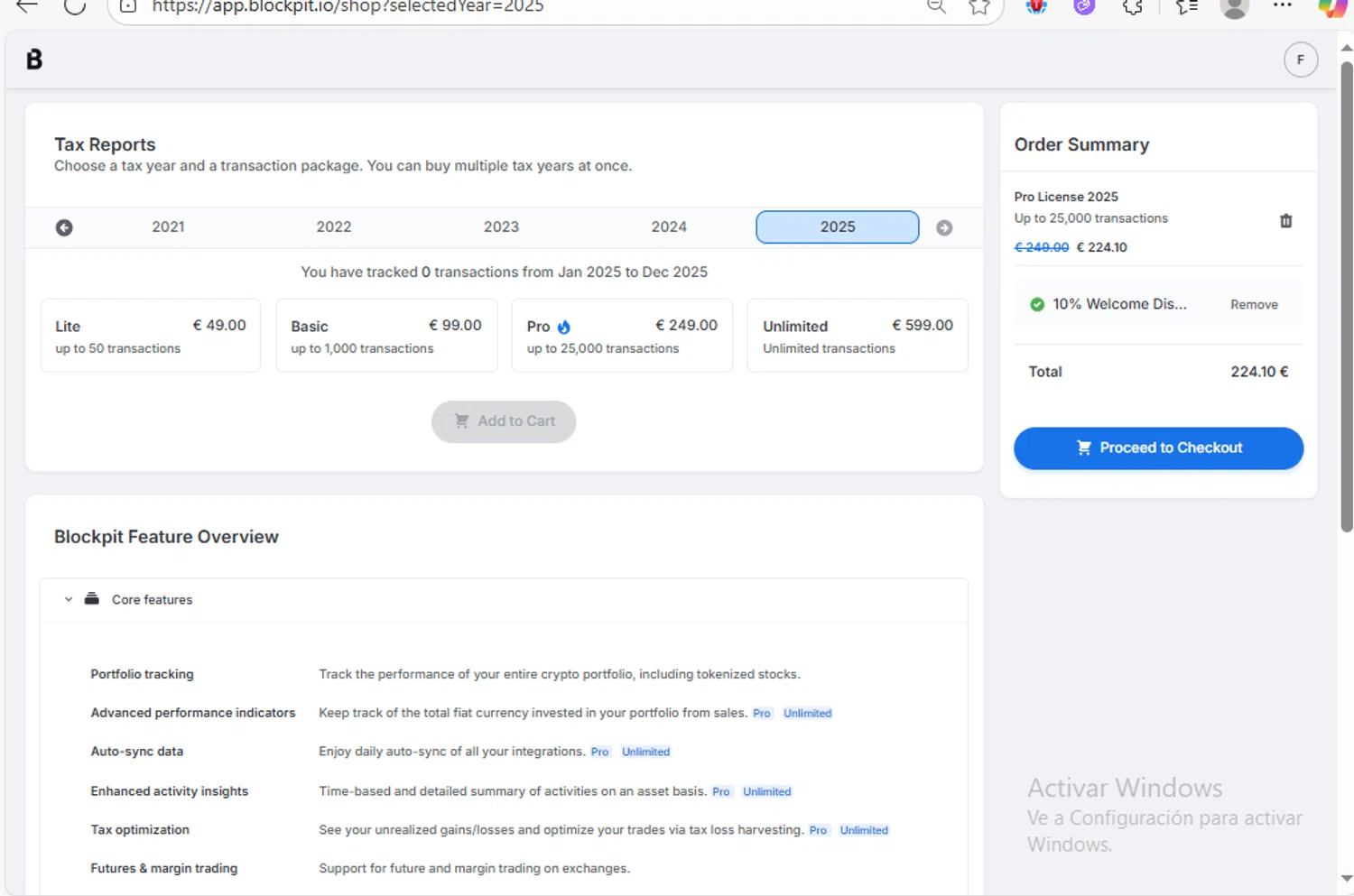
Task: Open the browser profile icon
Action: (x=1234, y=7)
